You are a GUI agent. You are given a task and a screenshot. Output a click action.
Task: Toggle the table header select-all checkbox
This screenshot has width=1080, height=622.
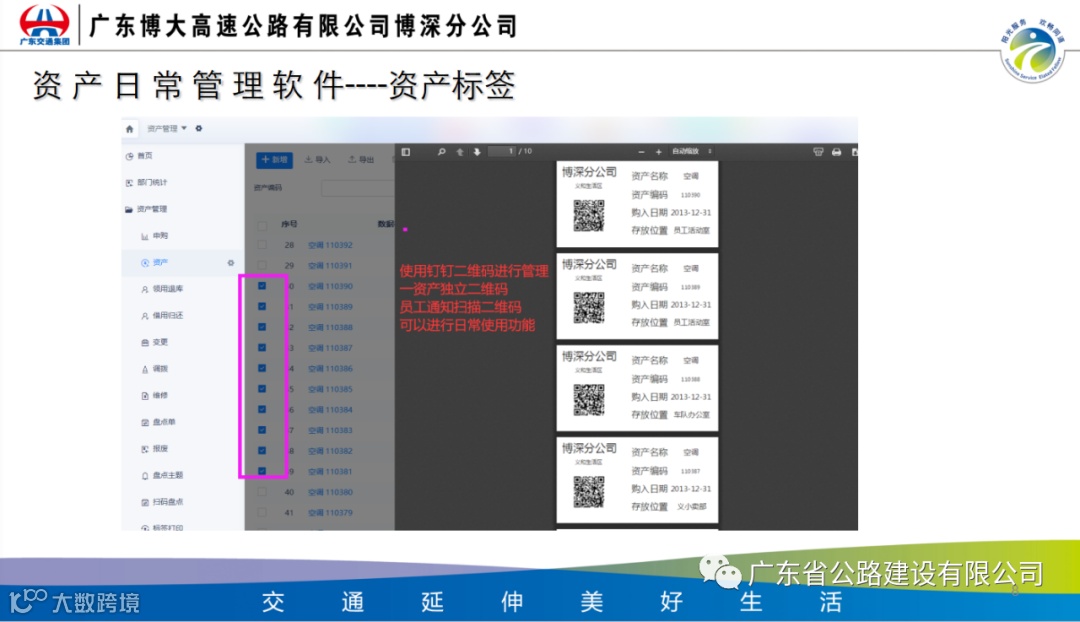[262, 225]
